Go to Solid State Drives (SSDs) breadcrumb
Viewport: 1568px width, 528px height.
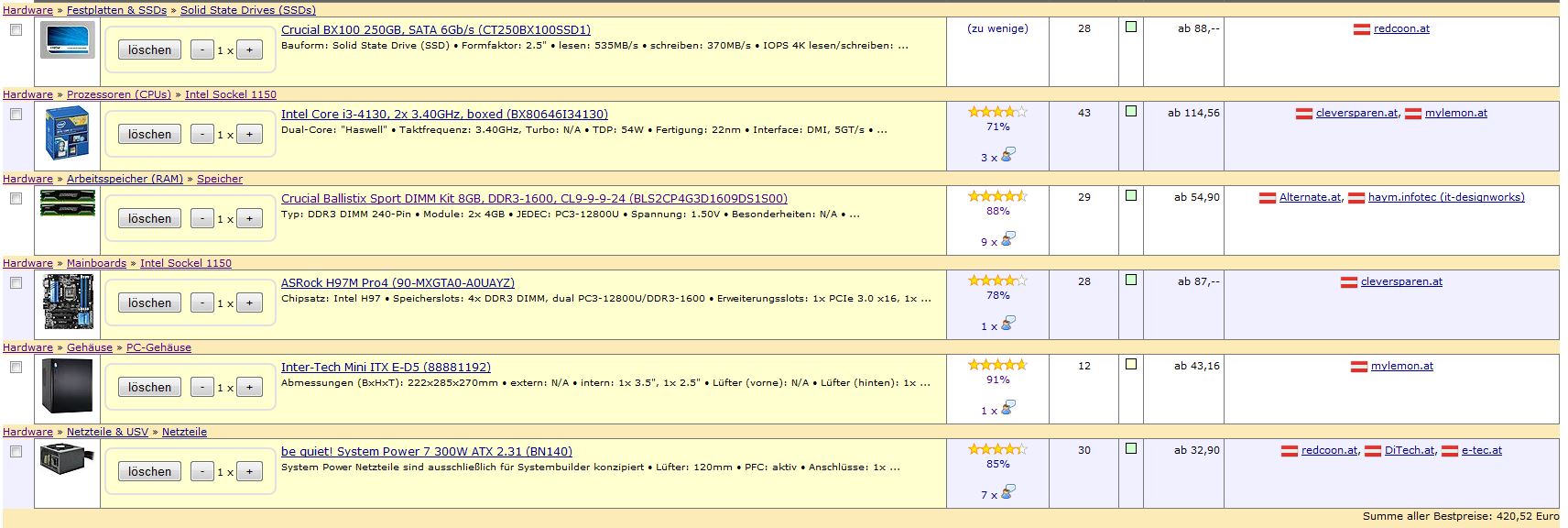point(248,10)
